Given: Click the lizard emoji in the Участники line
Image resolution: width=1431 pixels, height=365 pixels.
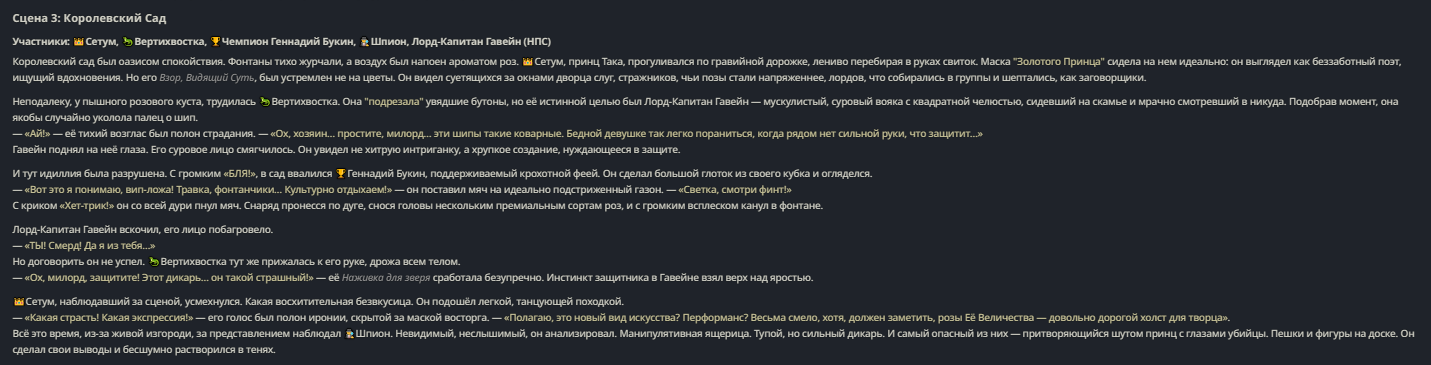Looking at the screenshot, I should [x=127, y=41].
